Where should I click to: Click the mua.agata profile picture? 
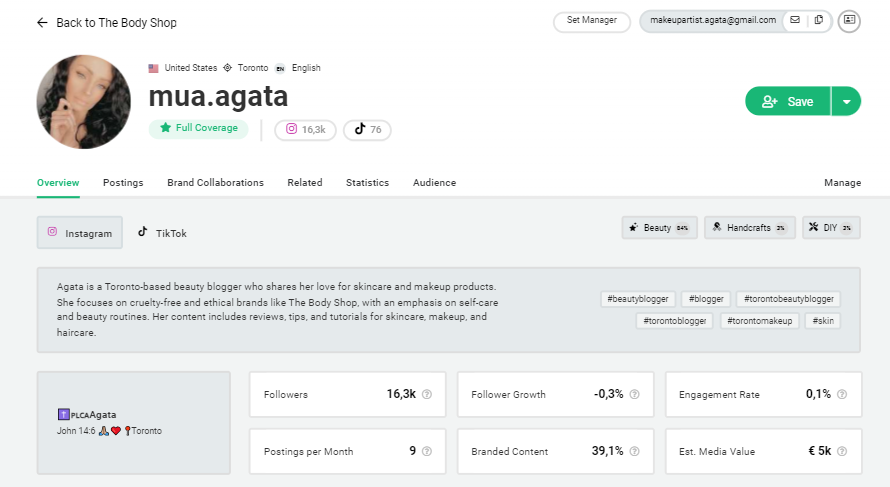(84, 101)
